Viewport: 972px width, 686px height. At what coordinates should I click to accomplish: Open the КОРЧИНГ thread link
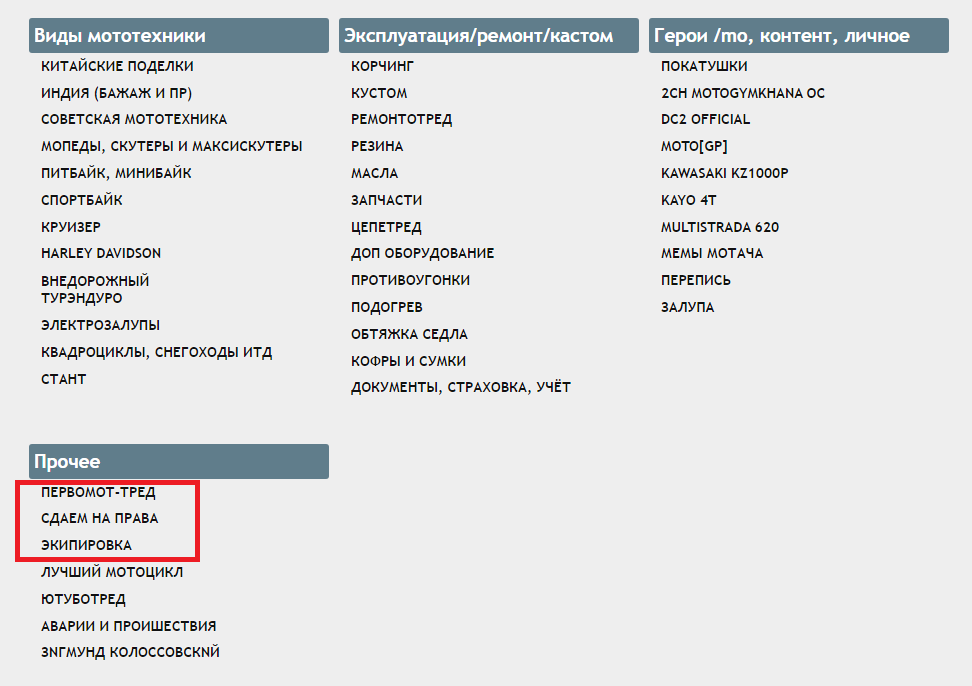[382, 66]
